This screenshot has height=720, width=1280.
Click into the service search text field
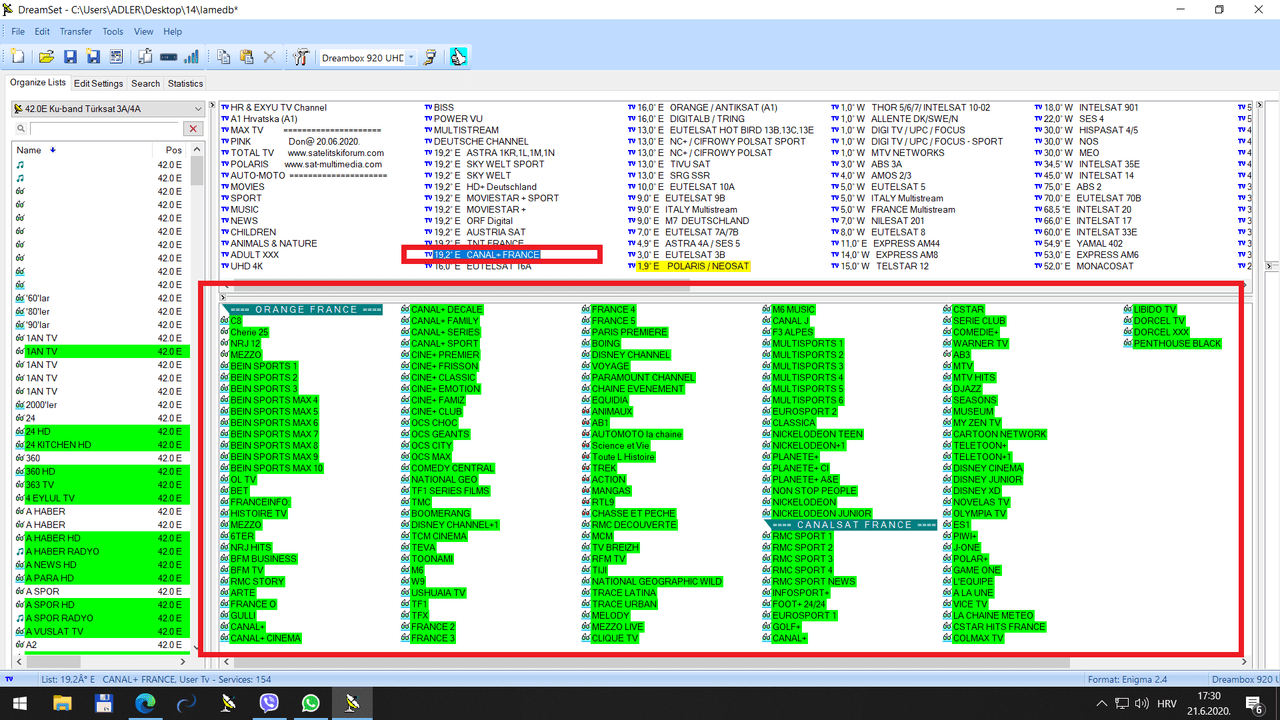[x=104, y=129]
